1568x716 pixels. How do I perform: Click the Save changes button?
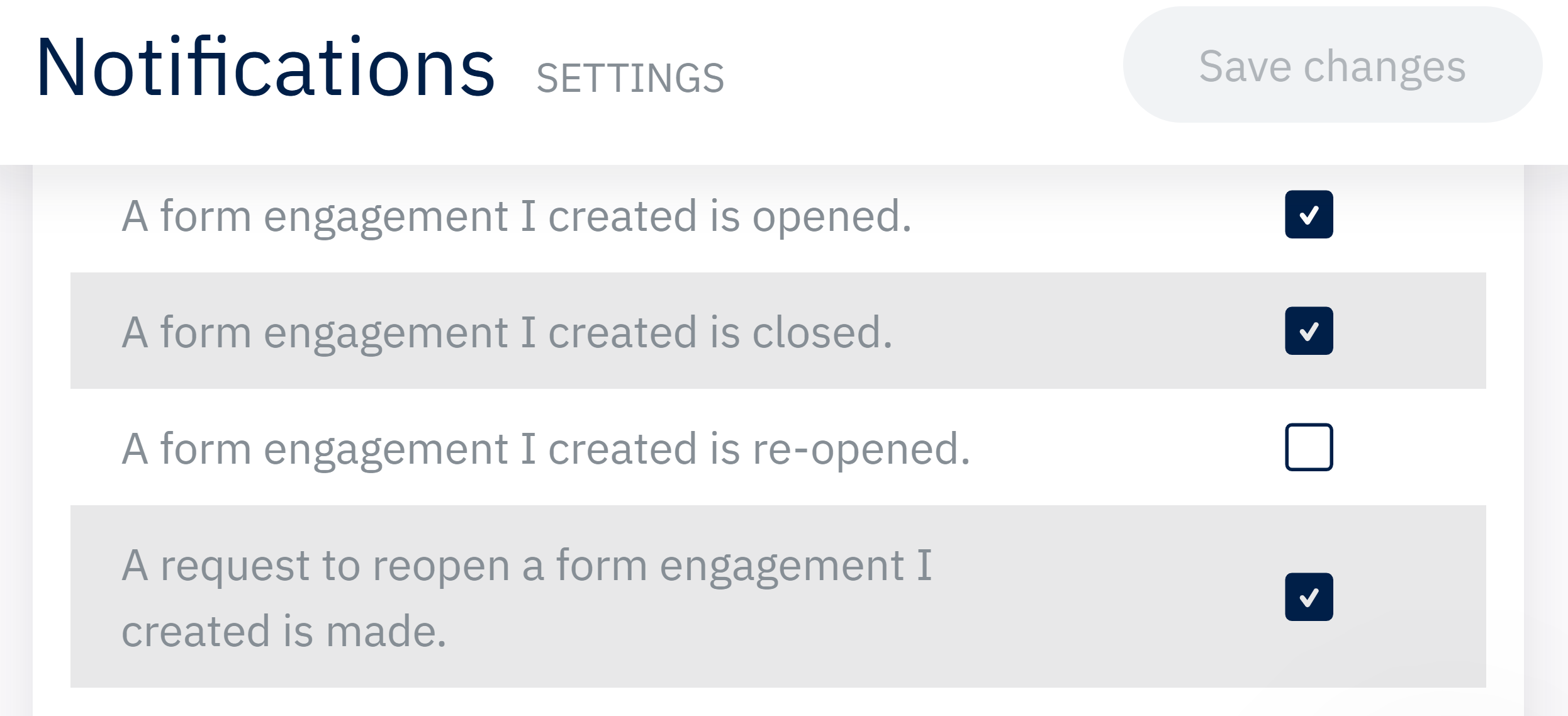click(1332, 65)
